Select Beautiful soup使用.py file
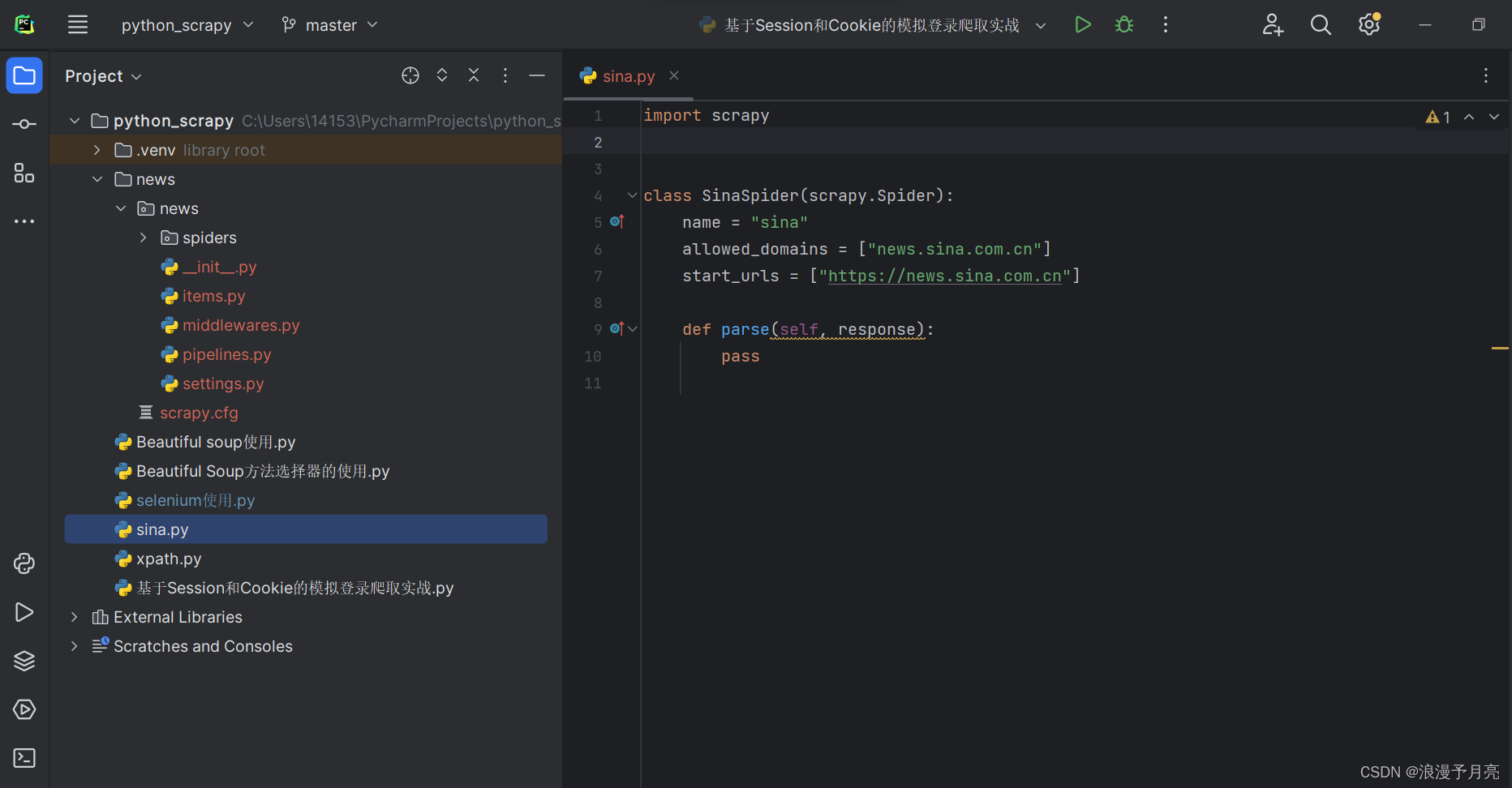 (205, 442)
